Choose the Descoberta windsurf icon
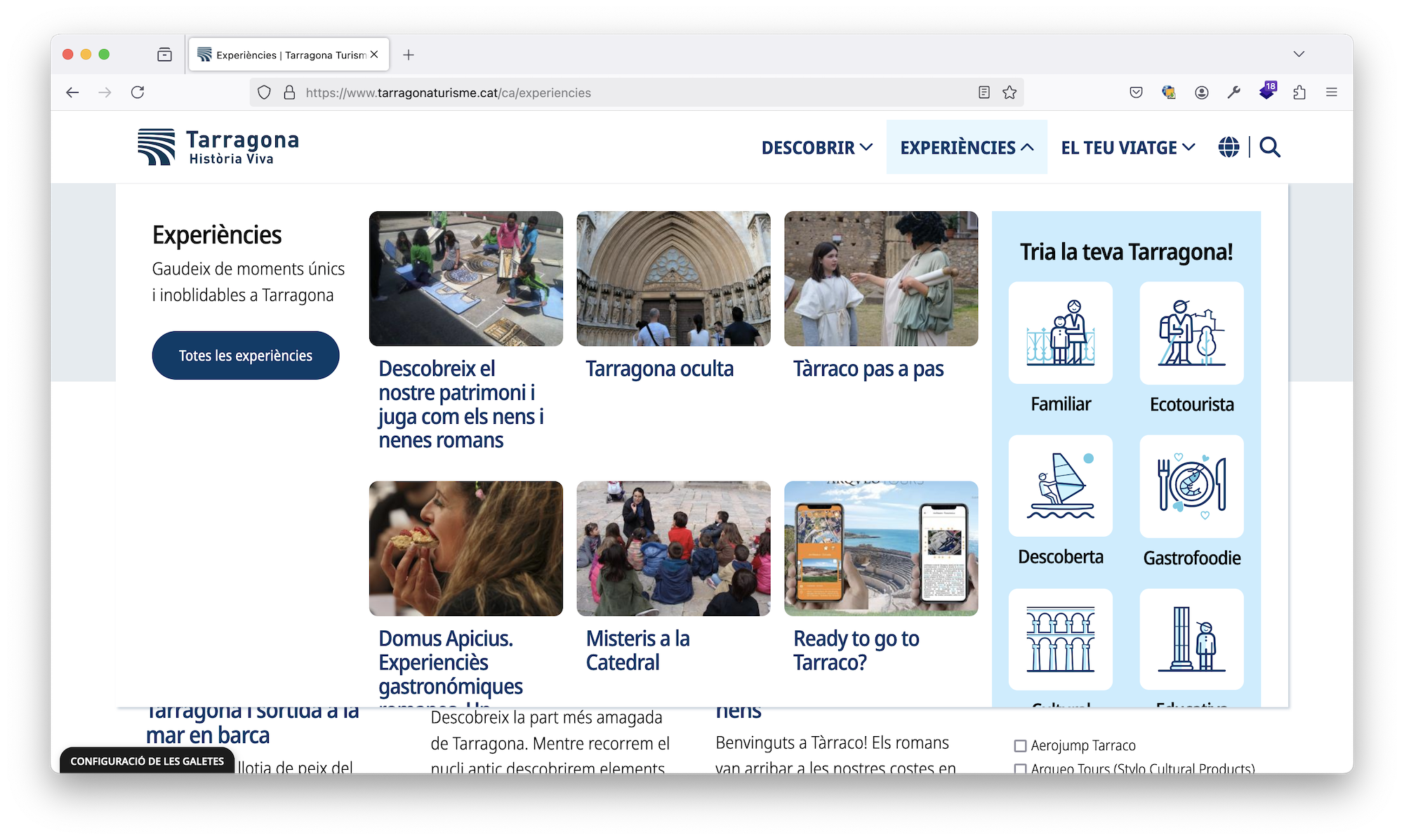The width and height of the screenshot is (1404, 840). click(x=1060, y=486)
